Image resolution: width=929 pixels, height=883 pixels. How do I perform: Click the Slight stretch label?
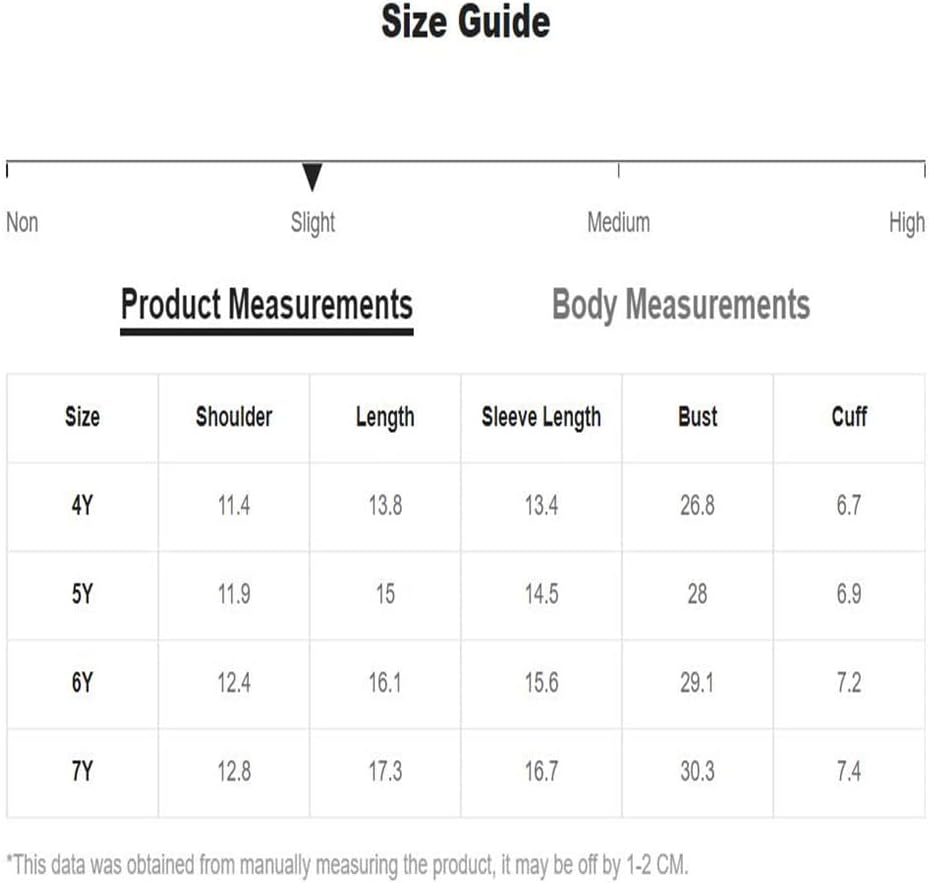pyautogui.click(x=313, y=223)
